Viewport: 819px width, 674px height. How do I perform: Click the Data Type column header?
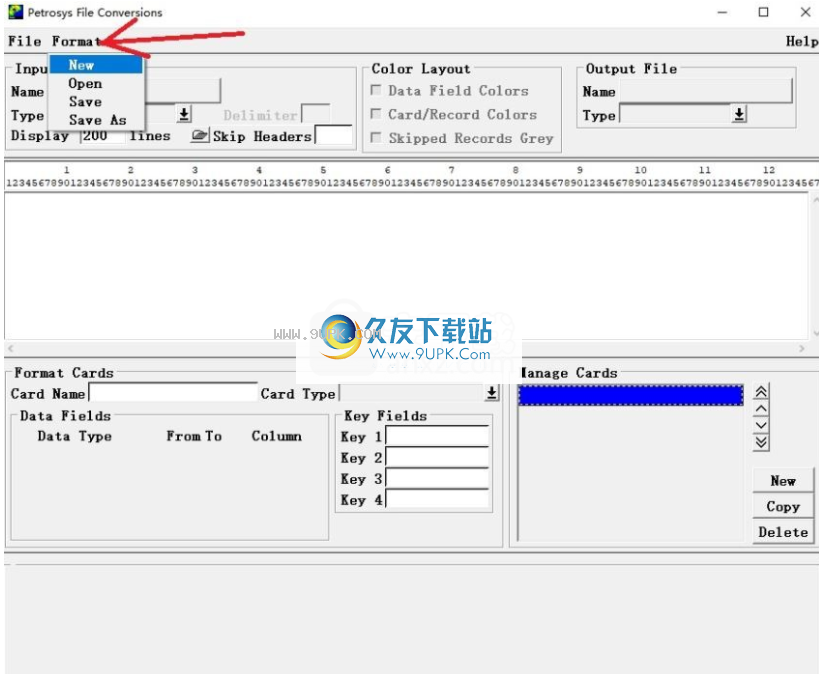[x=75, y=436]
